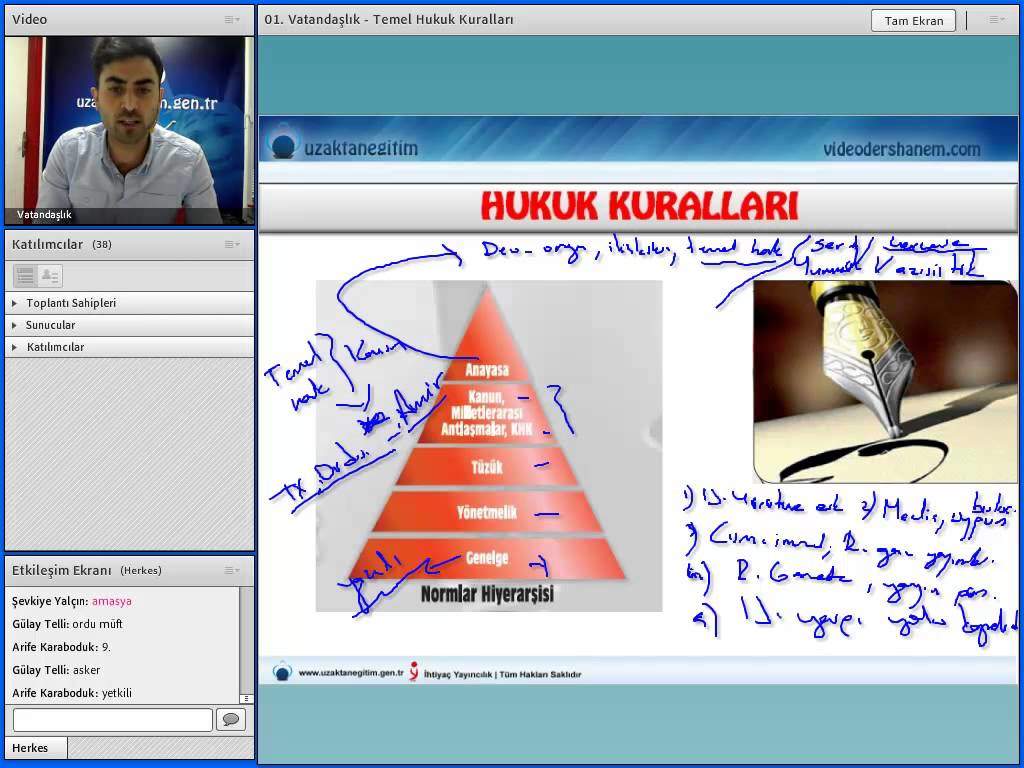Open the share pod options menu
Screen dimensions: 1024x768
(996, 19)
